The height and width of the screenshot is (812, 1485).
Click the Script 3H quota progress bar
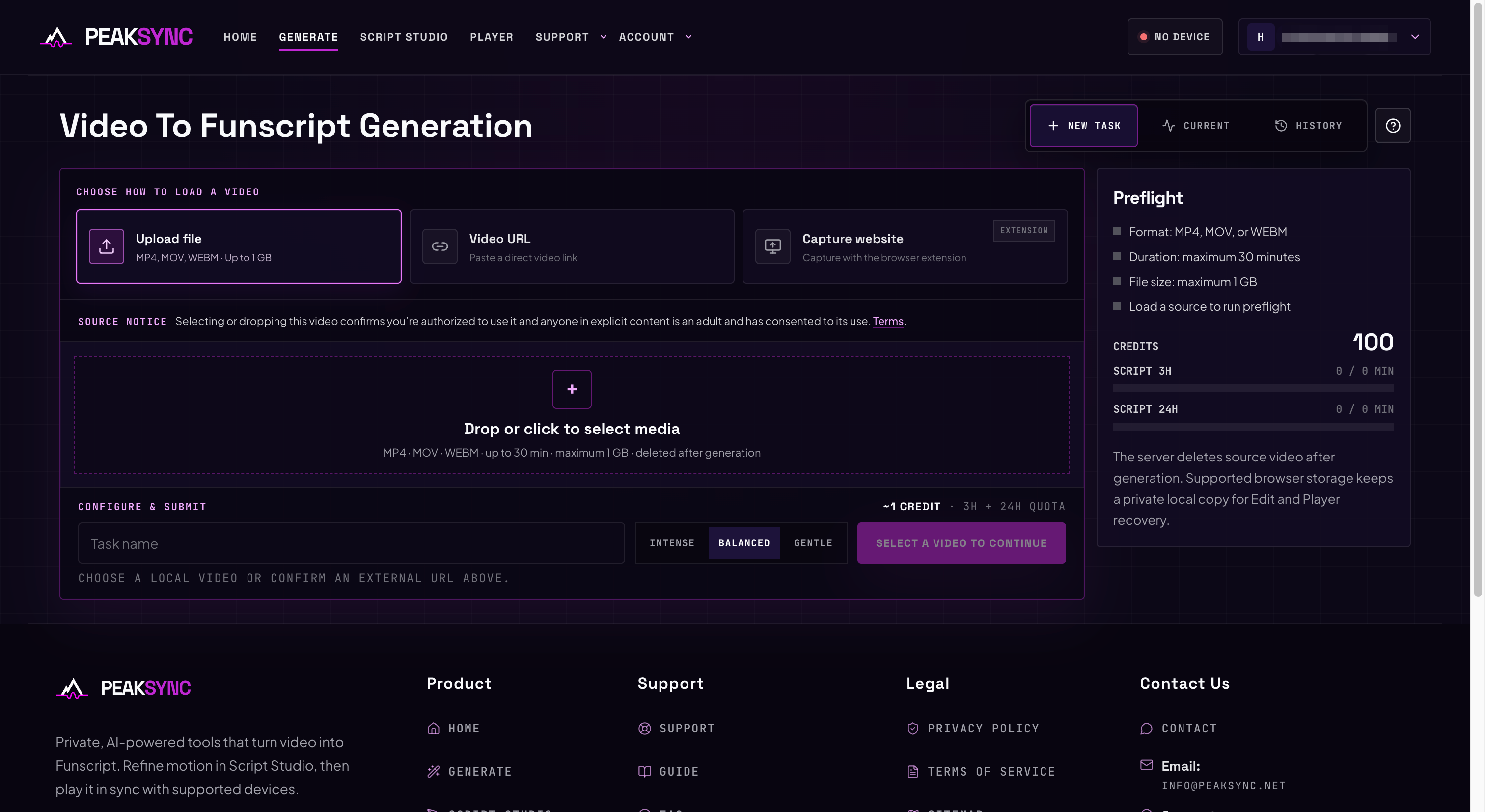coord(1253,388)
